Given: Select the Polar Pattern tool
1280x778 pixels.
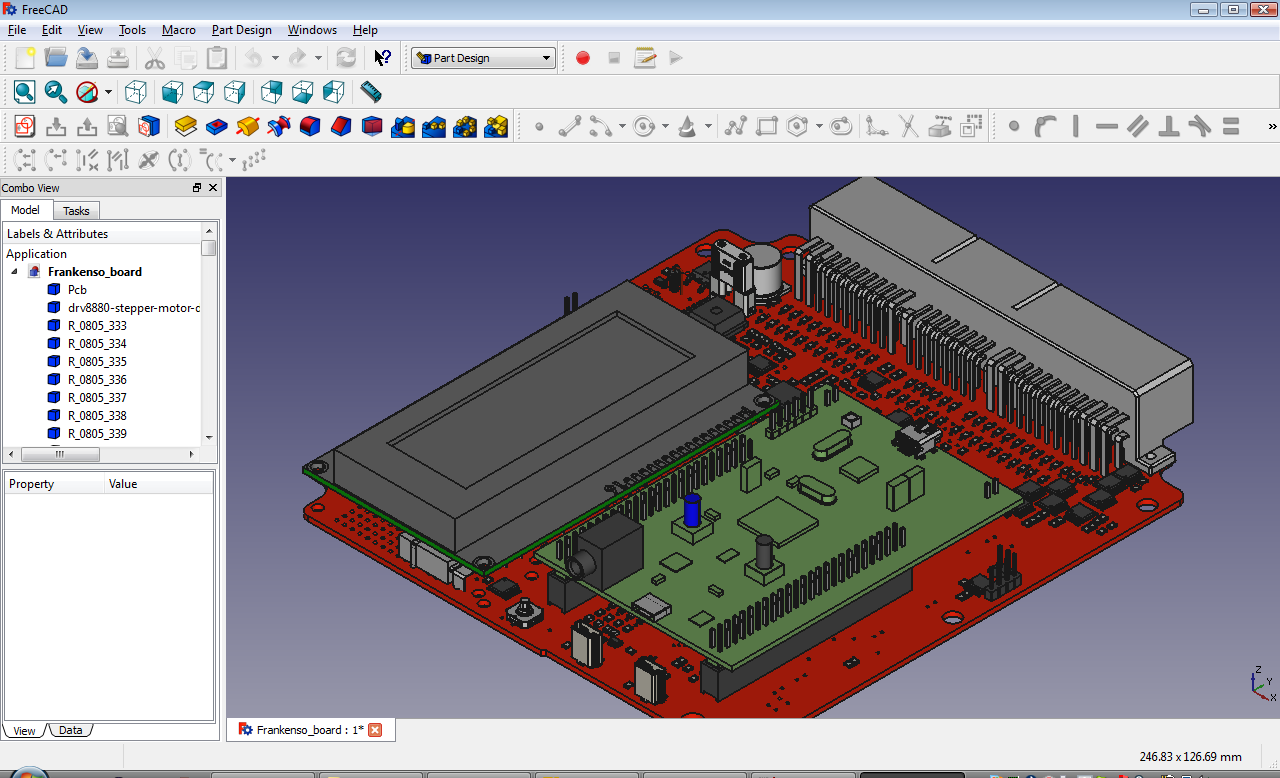Looking at the screenshot, I should [465, 126].
